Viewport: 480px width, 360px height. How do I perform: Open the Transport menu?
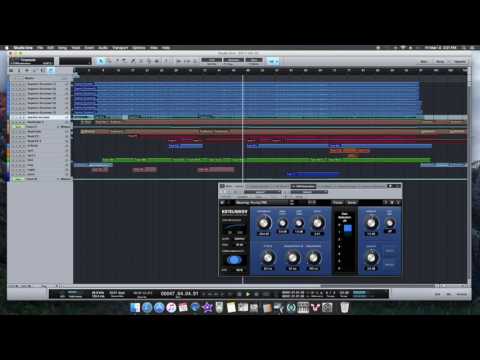tap(120, 48)
